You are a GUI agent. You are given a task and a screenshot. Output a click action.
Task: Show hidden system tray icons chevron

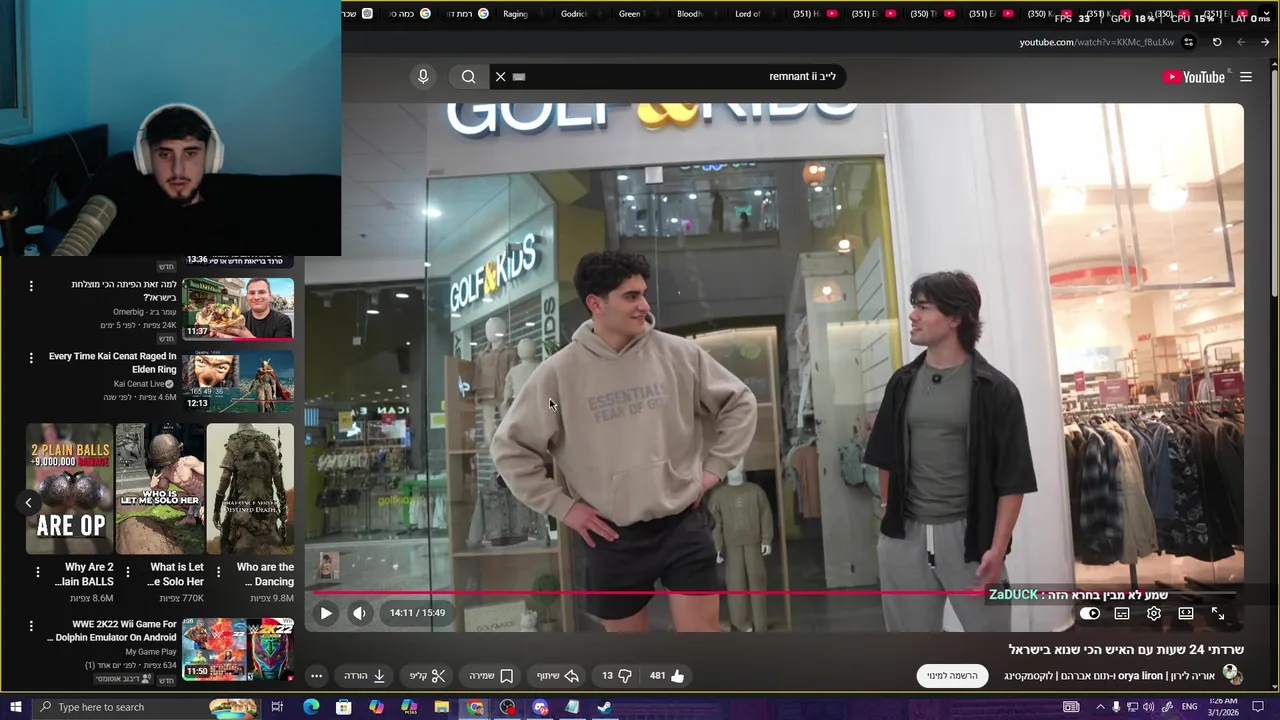click(x=1100, y=707)
